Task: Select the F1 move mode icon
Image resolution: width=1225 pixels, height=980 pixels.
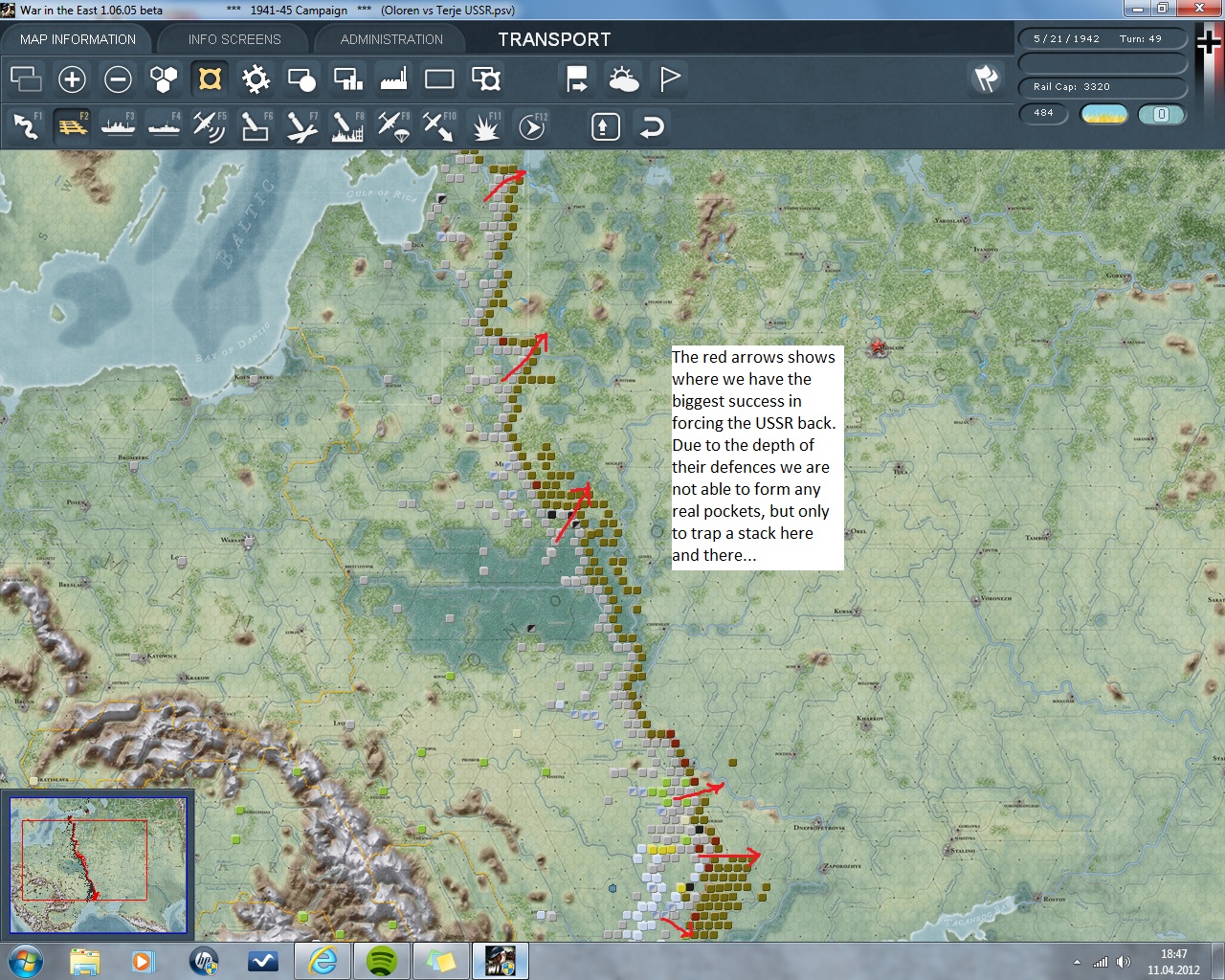Action: point(26,125)
